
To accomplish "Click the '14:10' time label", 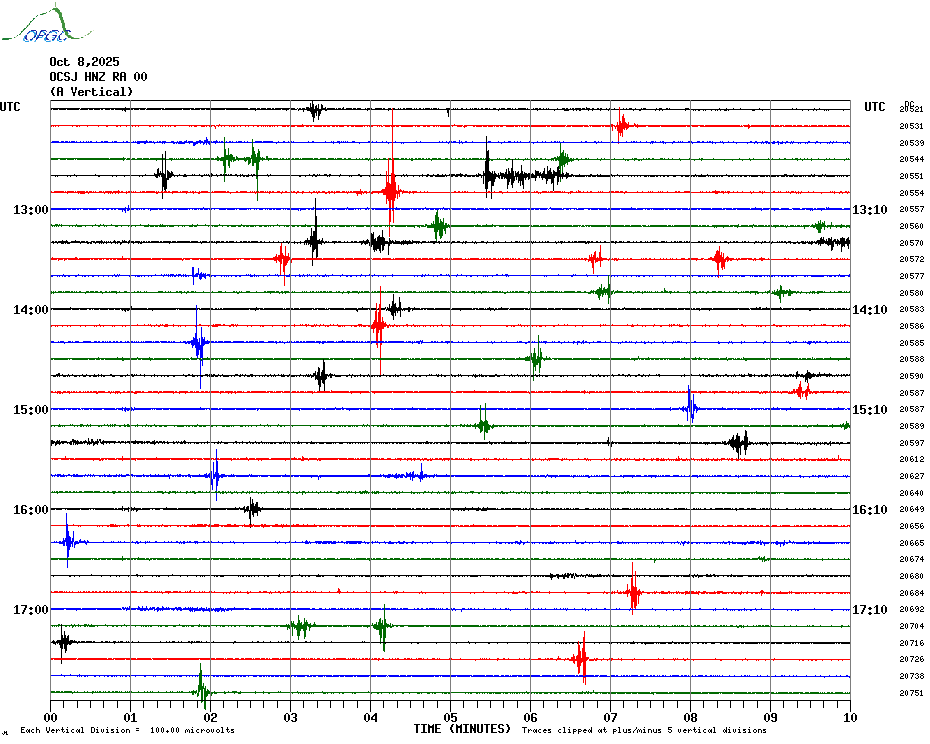I will pos(870,310).
